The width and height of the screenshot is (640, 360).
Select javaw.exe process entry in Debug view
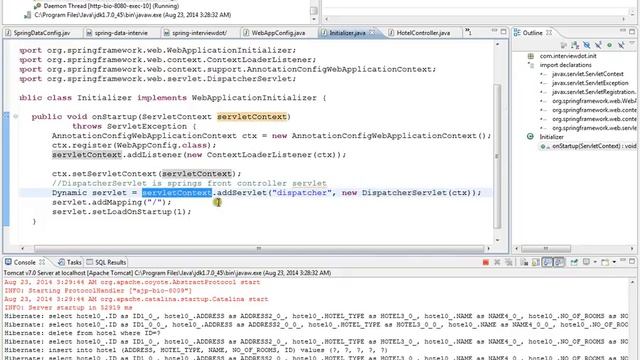(x=128, y=15)
